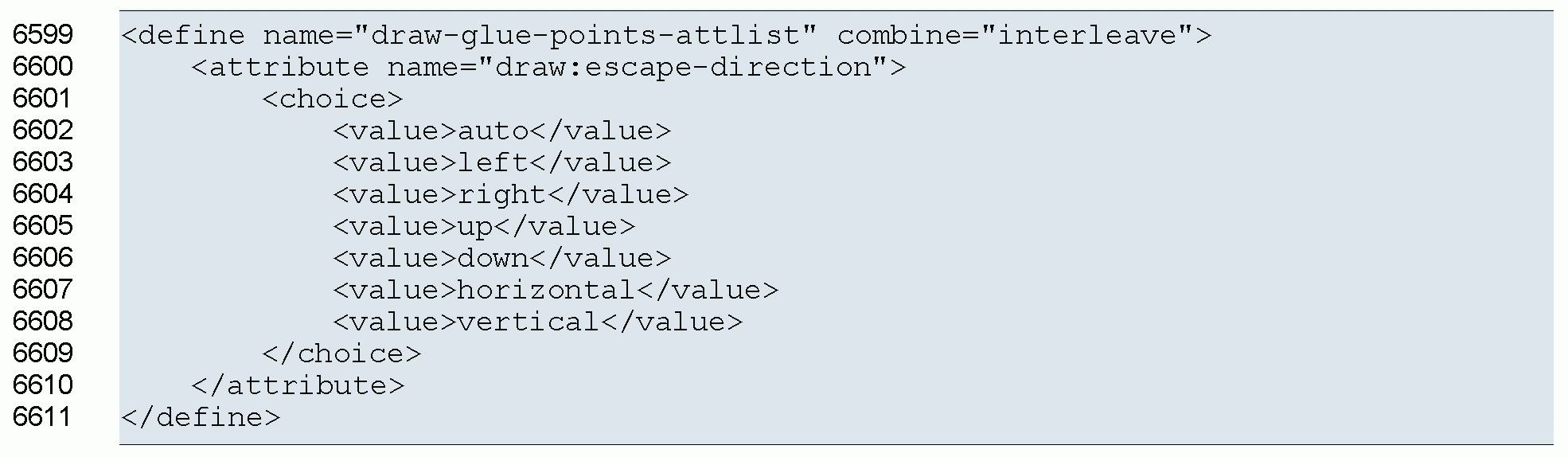
Task: Click line number 6611
Action: (x=43, y=417)
